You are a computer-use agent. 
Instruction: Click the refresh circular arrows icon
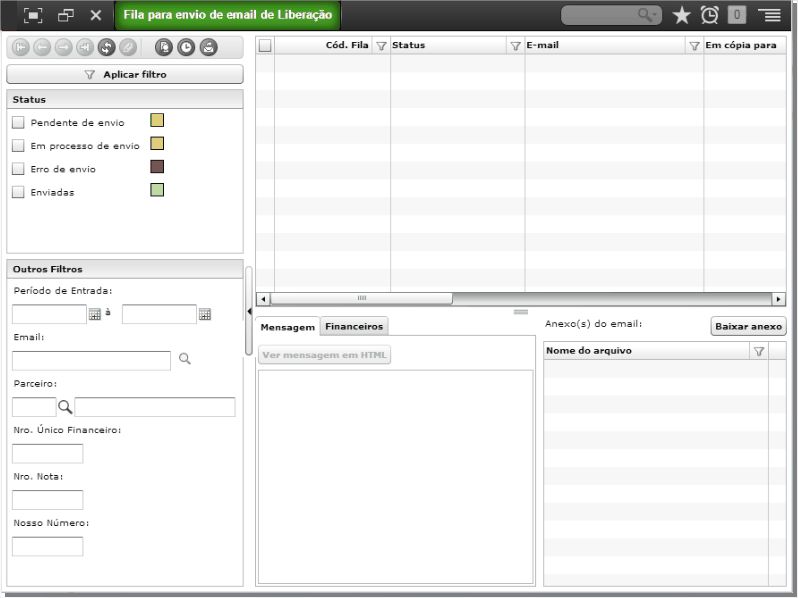pyautogui.click(x=106, y=47)
